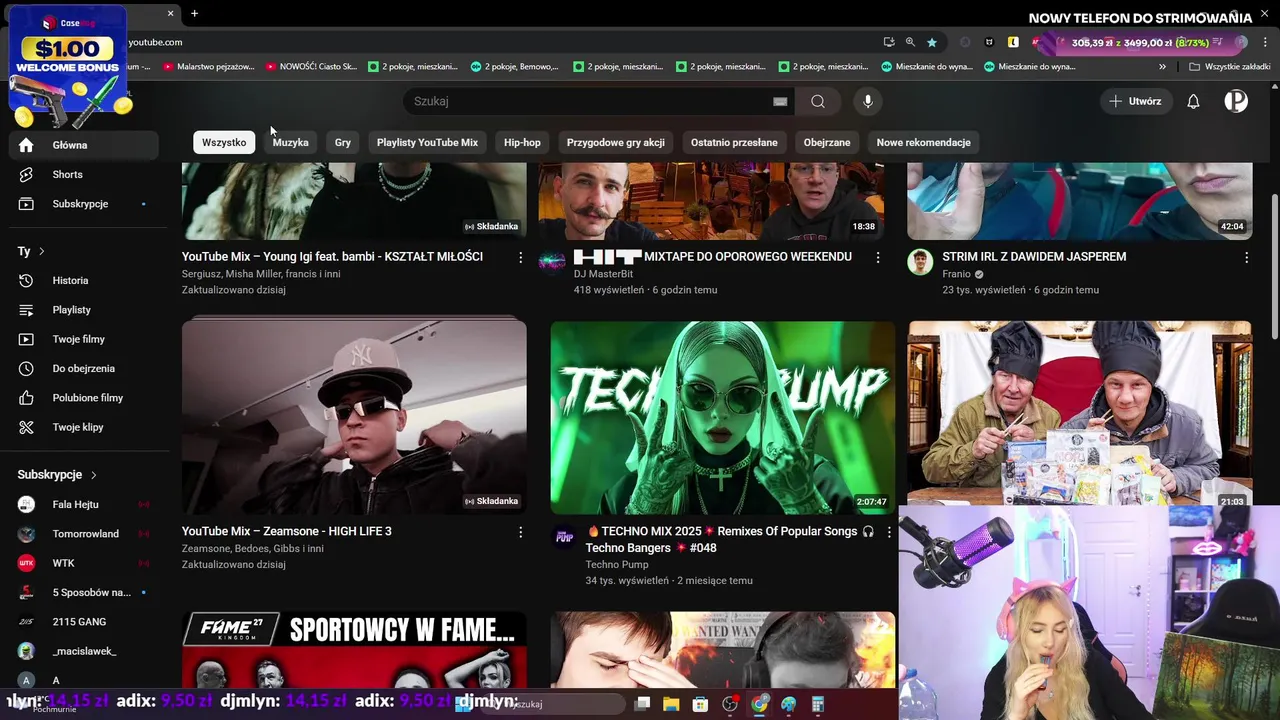Viewport: 1280px width, 720px height.
Task: Open the 5 Sposobów na... subscription
Action: coord(84,593)
